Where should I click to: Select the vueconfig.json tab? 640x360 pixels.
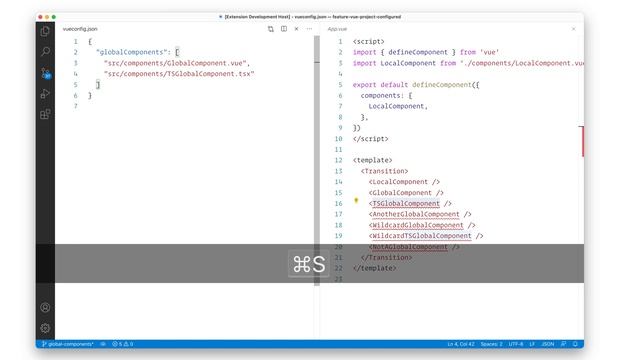(80, 29)
